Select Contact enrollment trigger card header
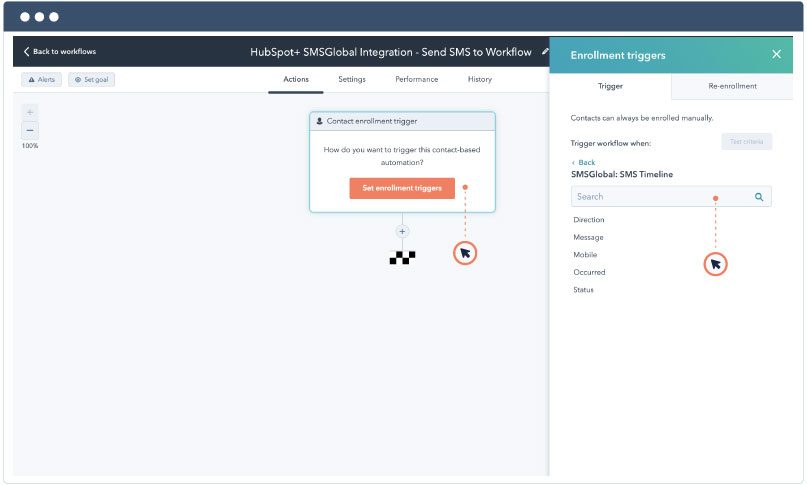 [x=402, y=122]
